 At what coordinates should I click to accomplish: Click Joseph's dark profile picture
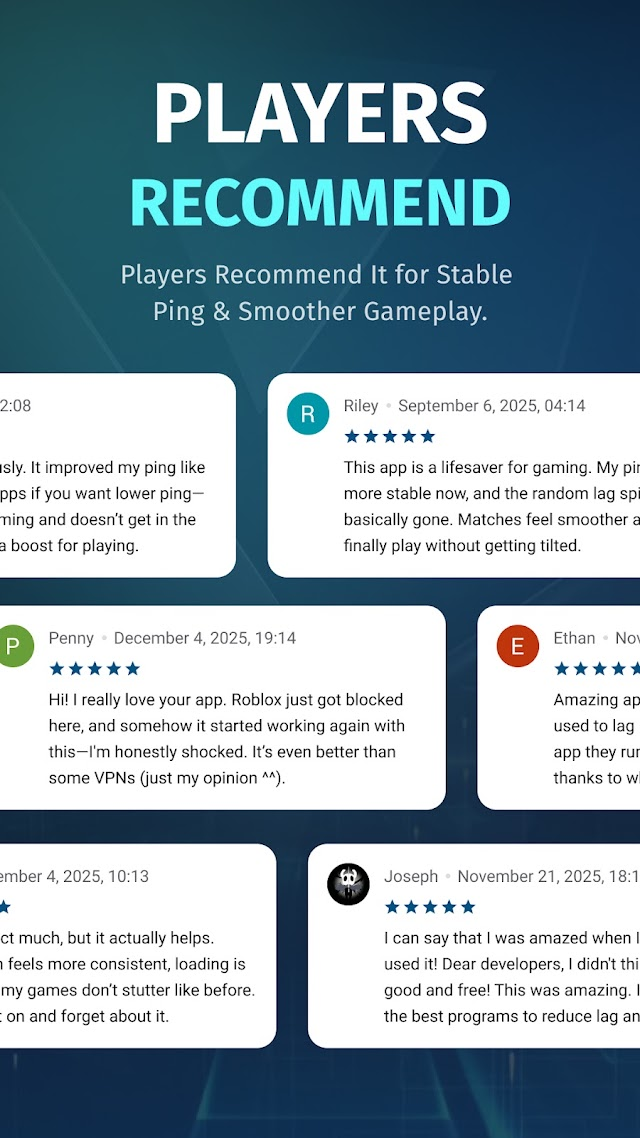[348, 884]
